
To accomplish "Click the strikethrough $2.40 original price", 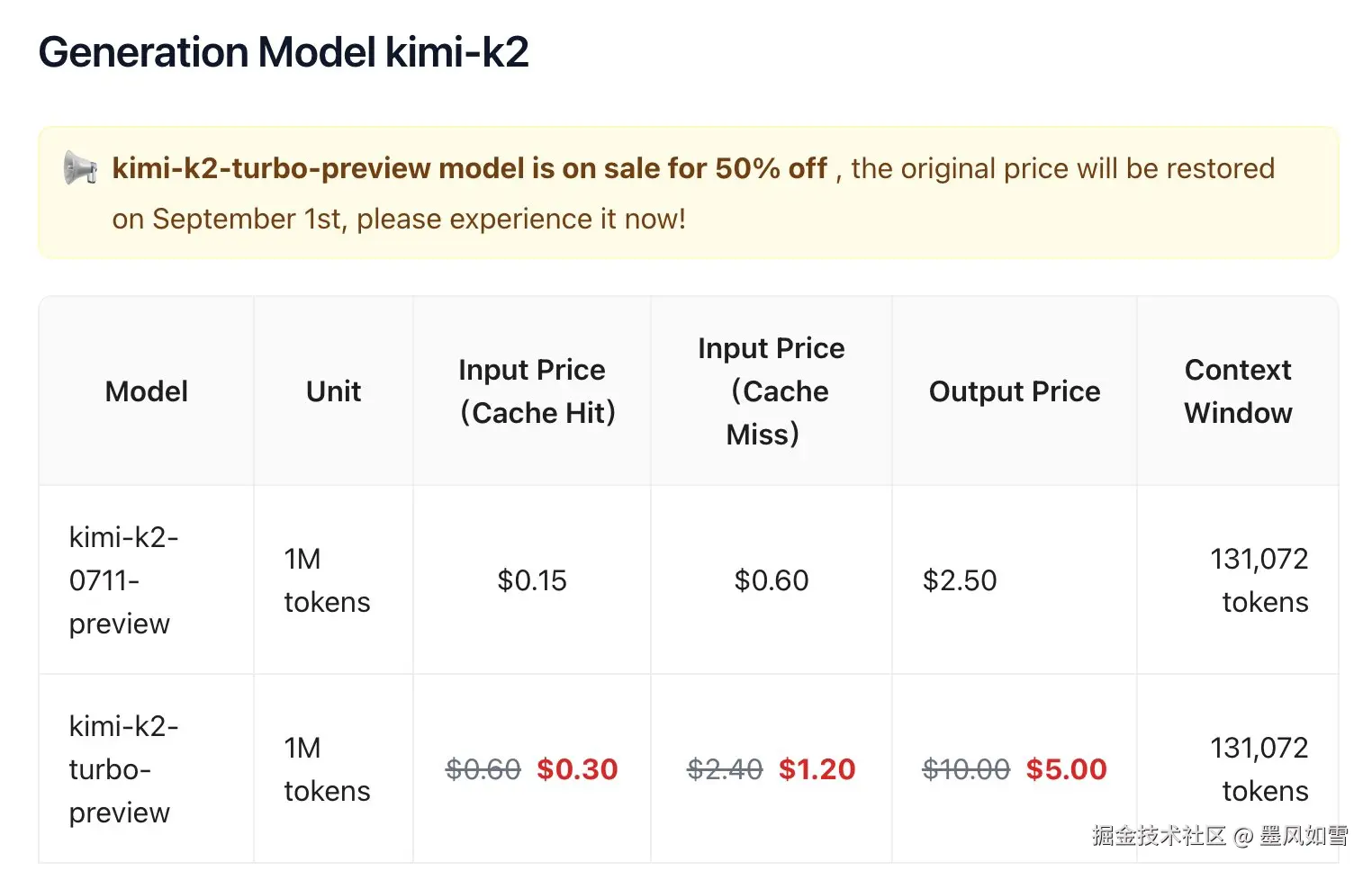I will 725,769.
